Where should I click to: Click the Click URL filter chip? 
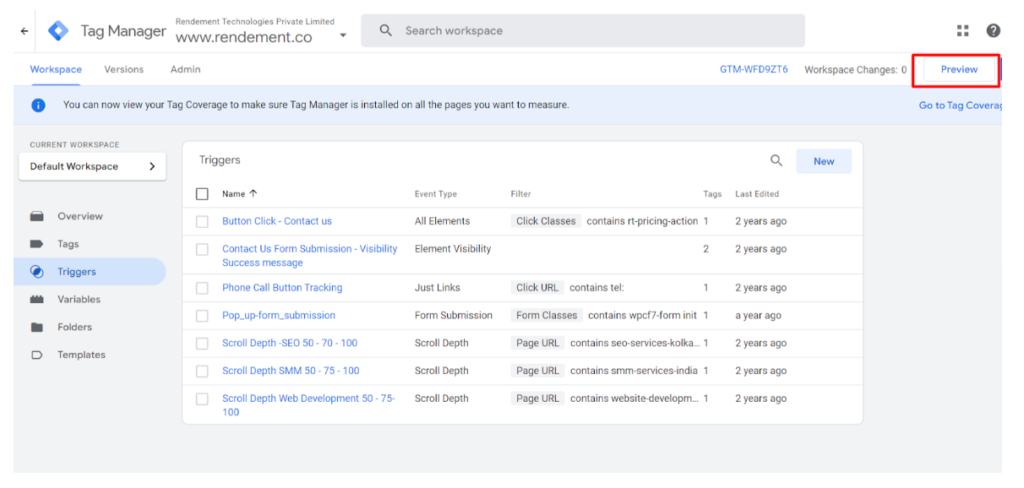[537, 288]
